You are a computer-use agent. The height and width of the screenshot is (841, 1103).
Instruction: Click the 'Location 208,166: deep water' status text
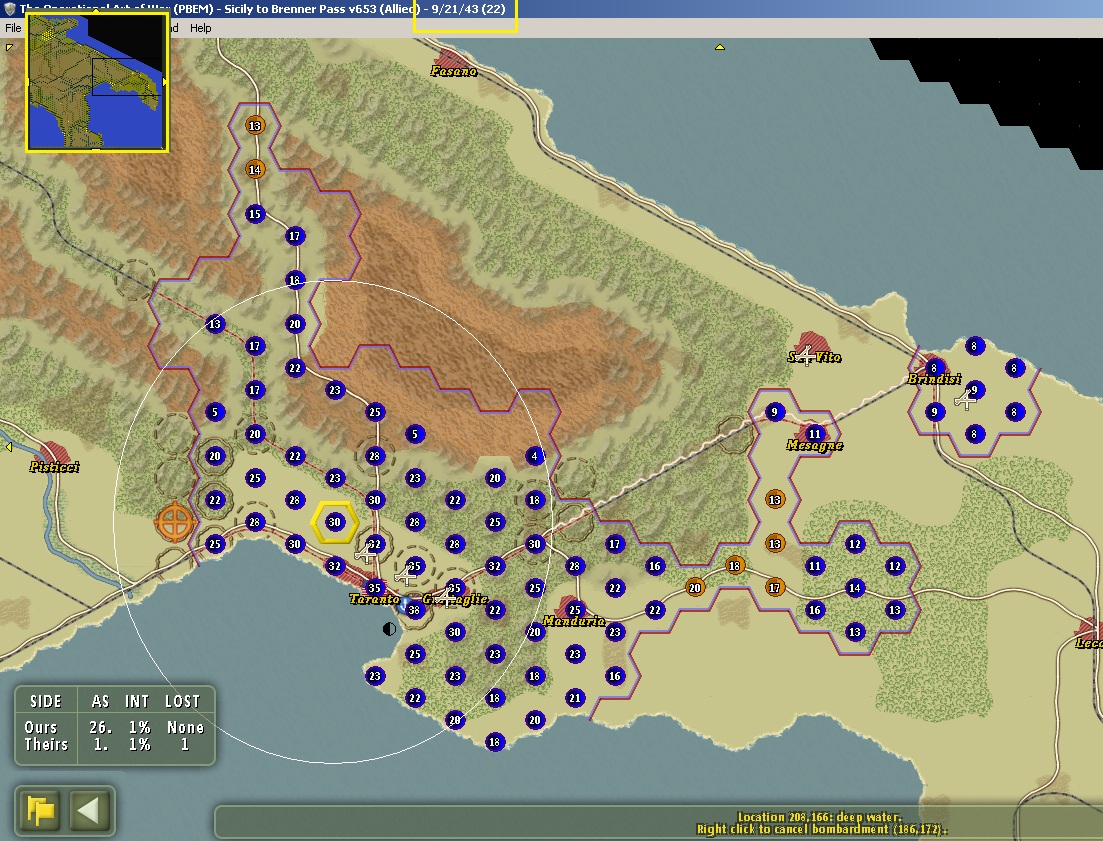point(820,817)
